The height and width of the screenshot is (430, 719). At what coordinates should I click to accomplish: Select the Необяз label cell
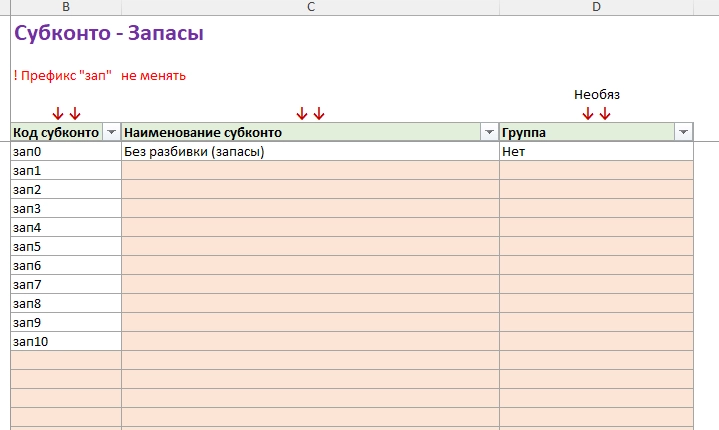click(597, 94)
